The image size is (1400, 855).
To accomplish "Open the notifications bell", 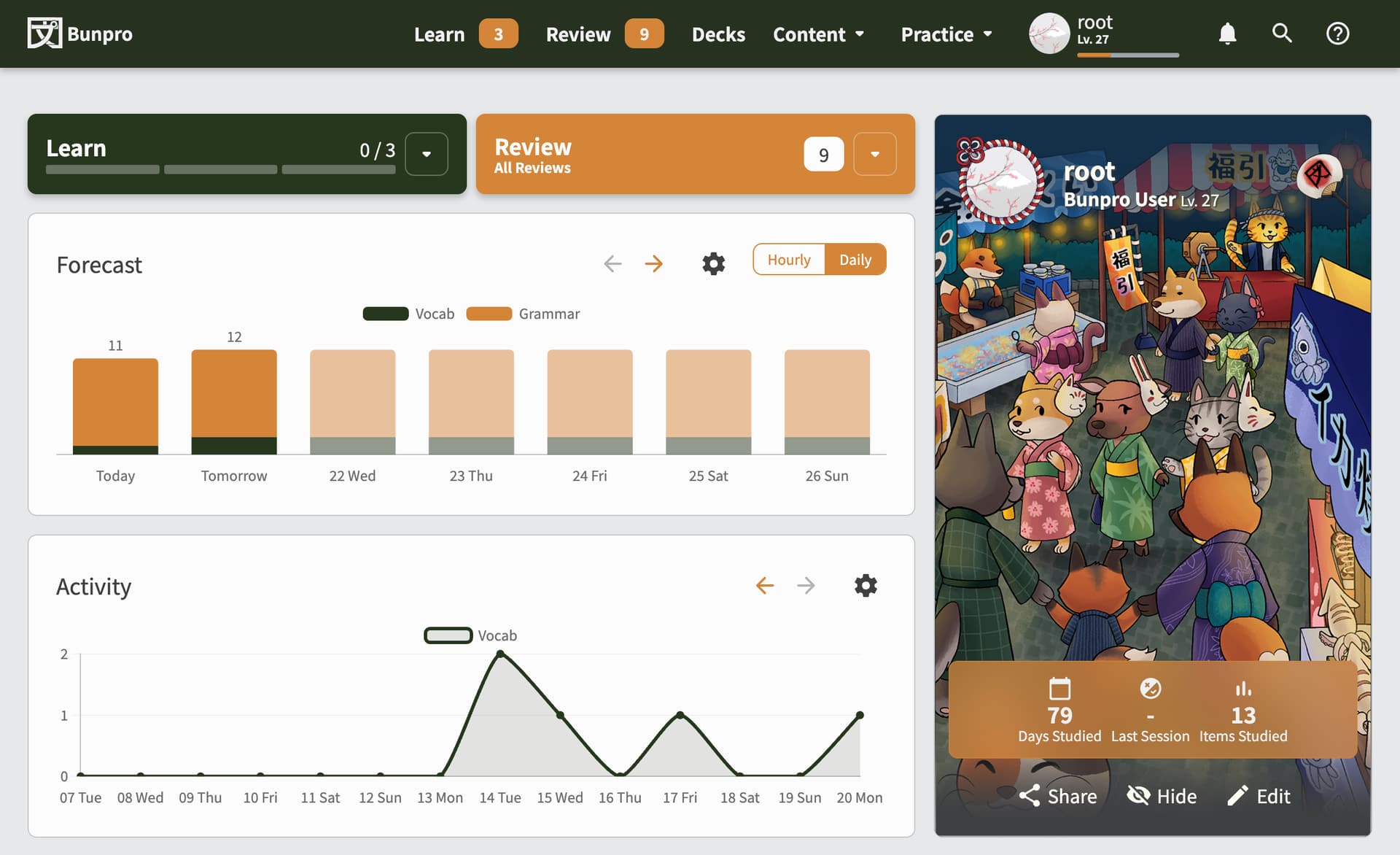I will pos(1227,34).
